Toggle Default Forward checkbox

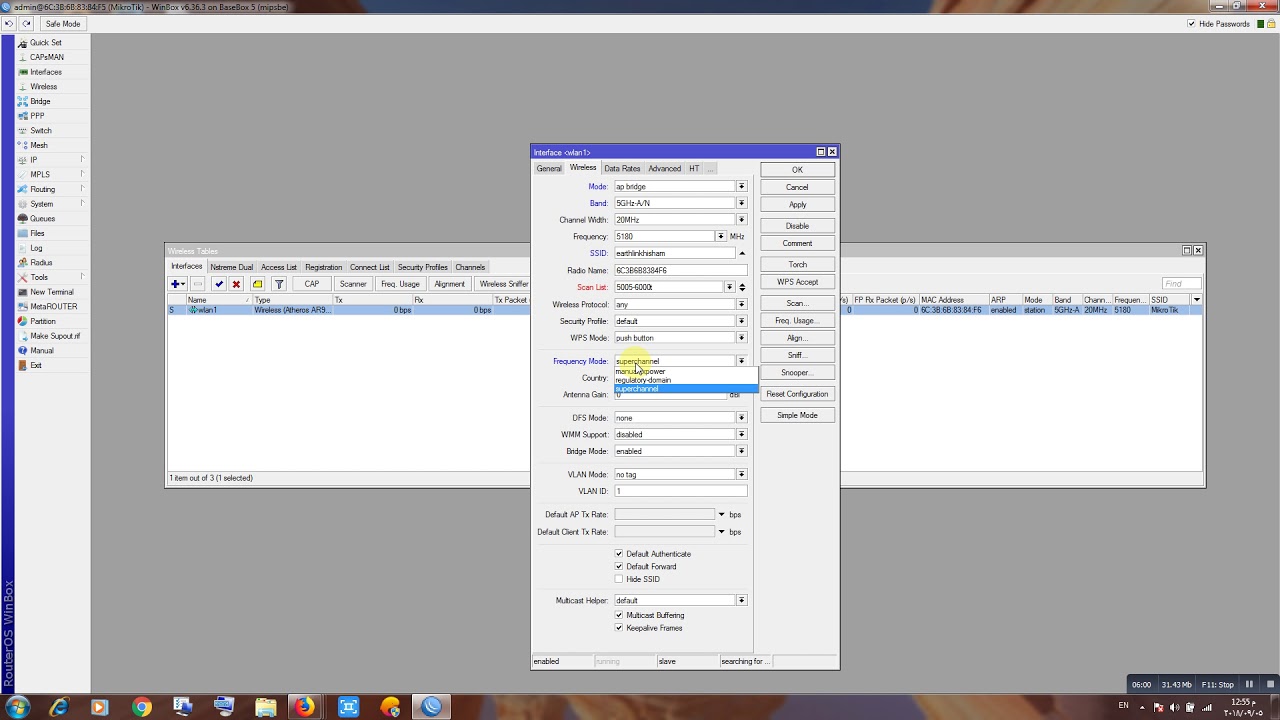[619, 567]
